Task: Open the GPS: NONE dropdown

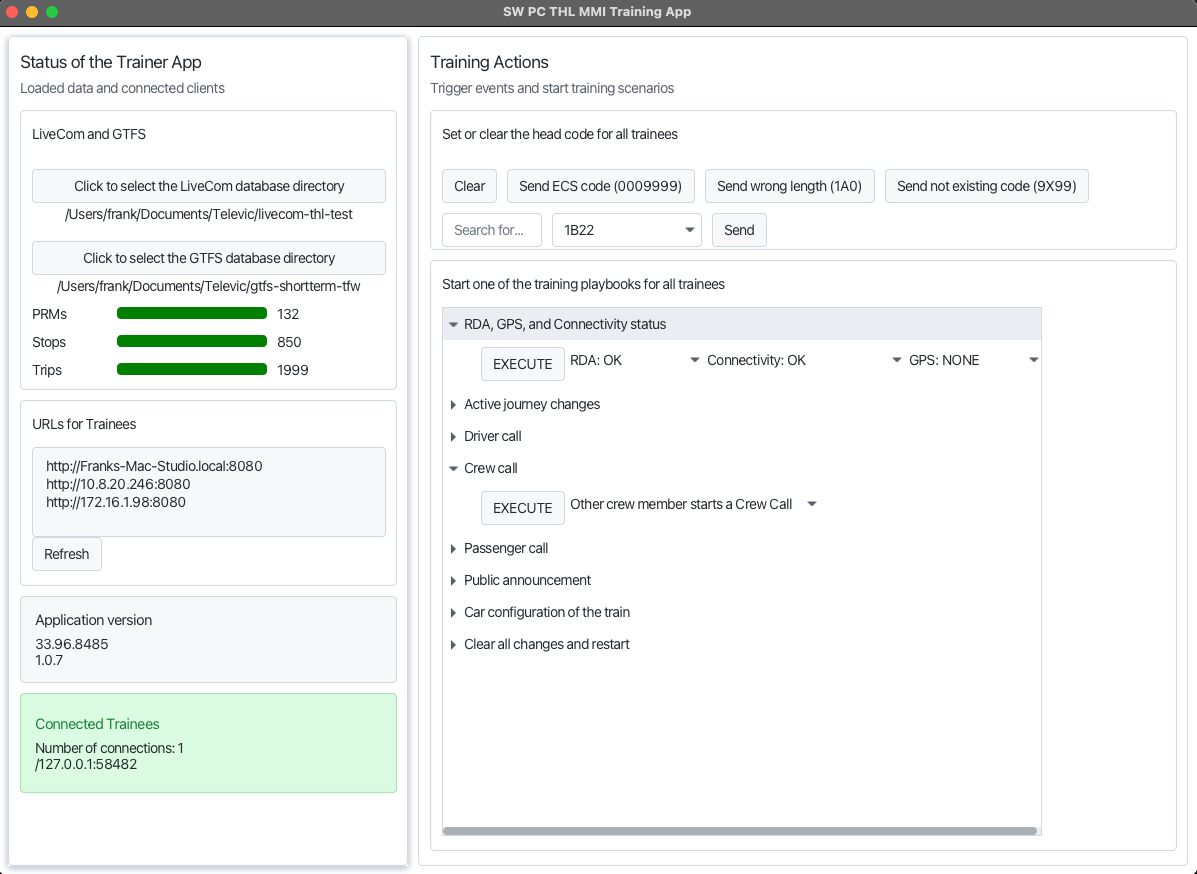Action: [973, 360]
